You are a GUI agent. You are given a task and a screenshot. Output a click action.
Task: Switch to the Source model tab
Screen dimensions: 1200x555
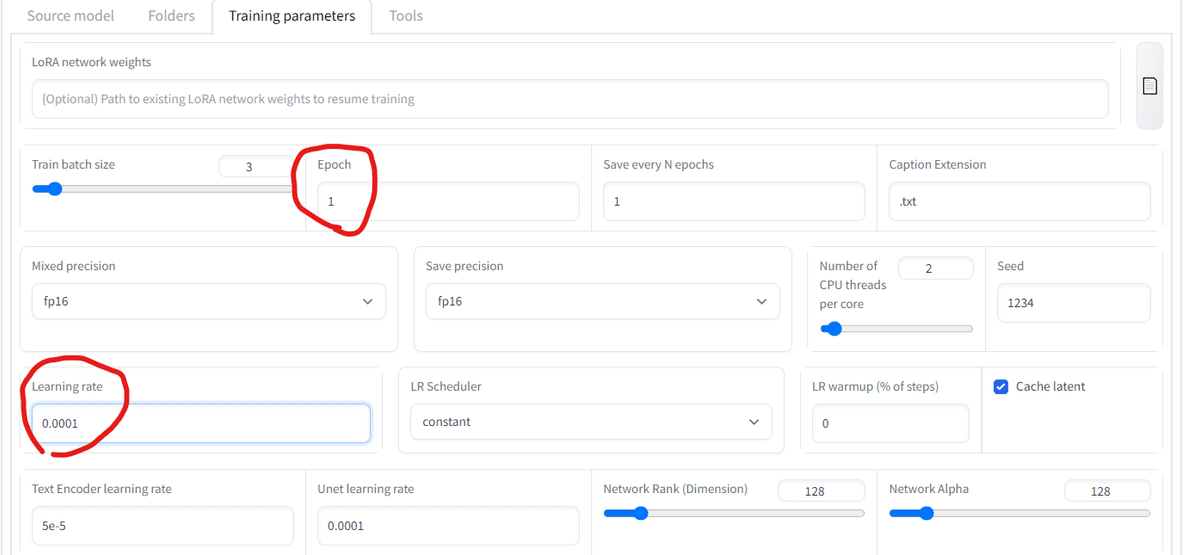71,16
